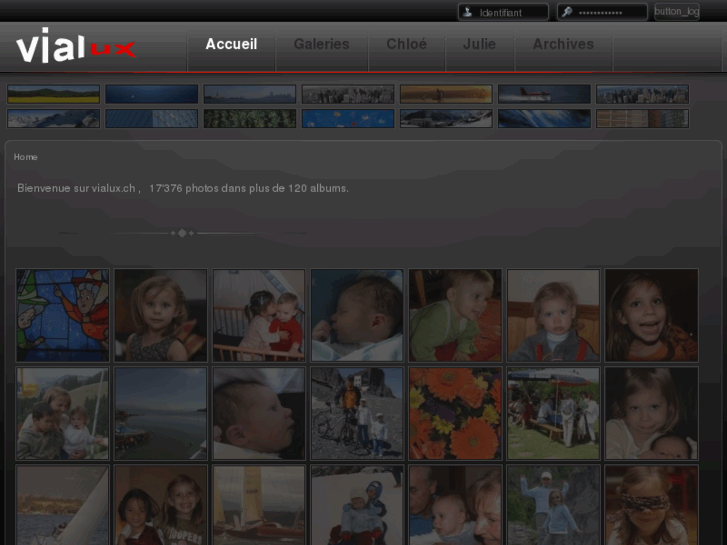Image resolution: width=727 pixels, height=545 pixels.
Task: Select the blue banner with fish
Action: tap(348, 118)
